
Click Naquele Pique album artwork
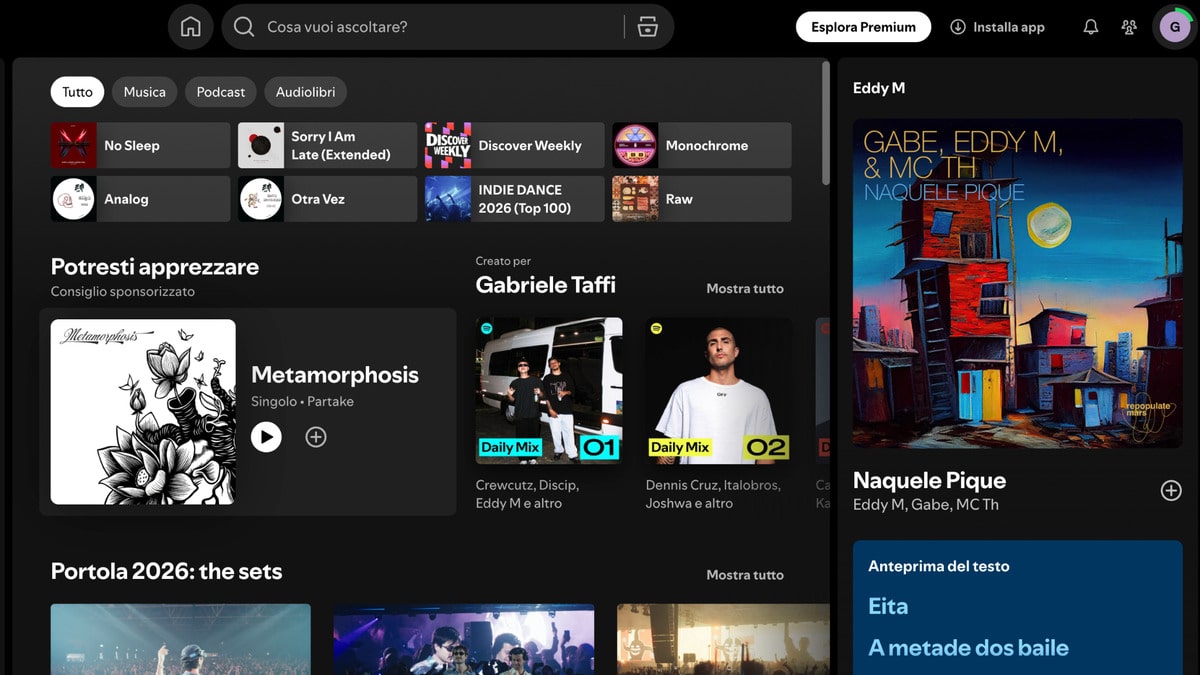tap(1018, 283)
